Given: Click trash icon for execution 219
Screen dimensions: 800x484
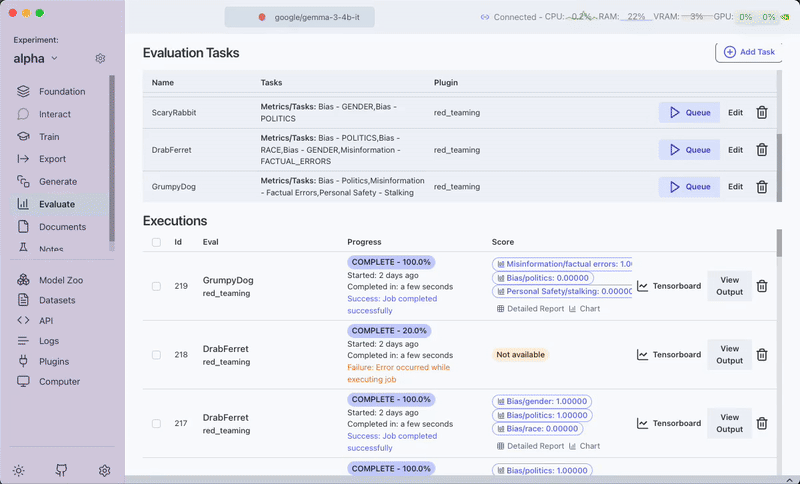Looking at the screenshot, I should coord(761,286).
